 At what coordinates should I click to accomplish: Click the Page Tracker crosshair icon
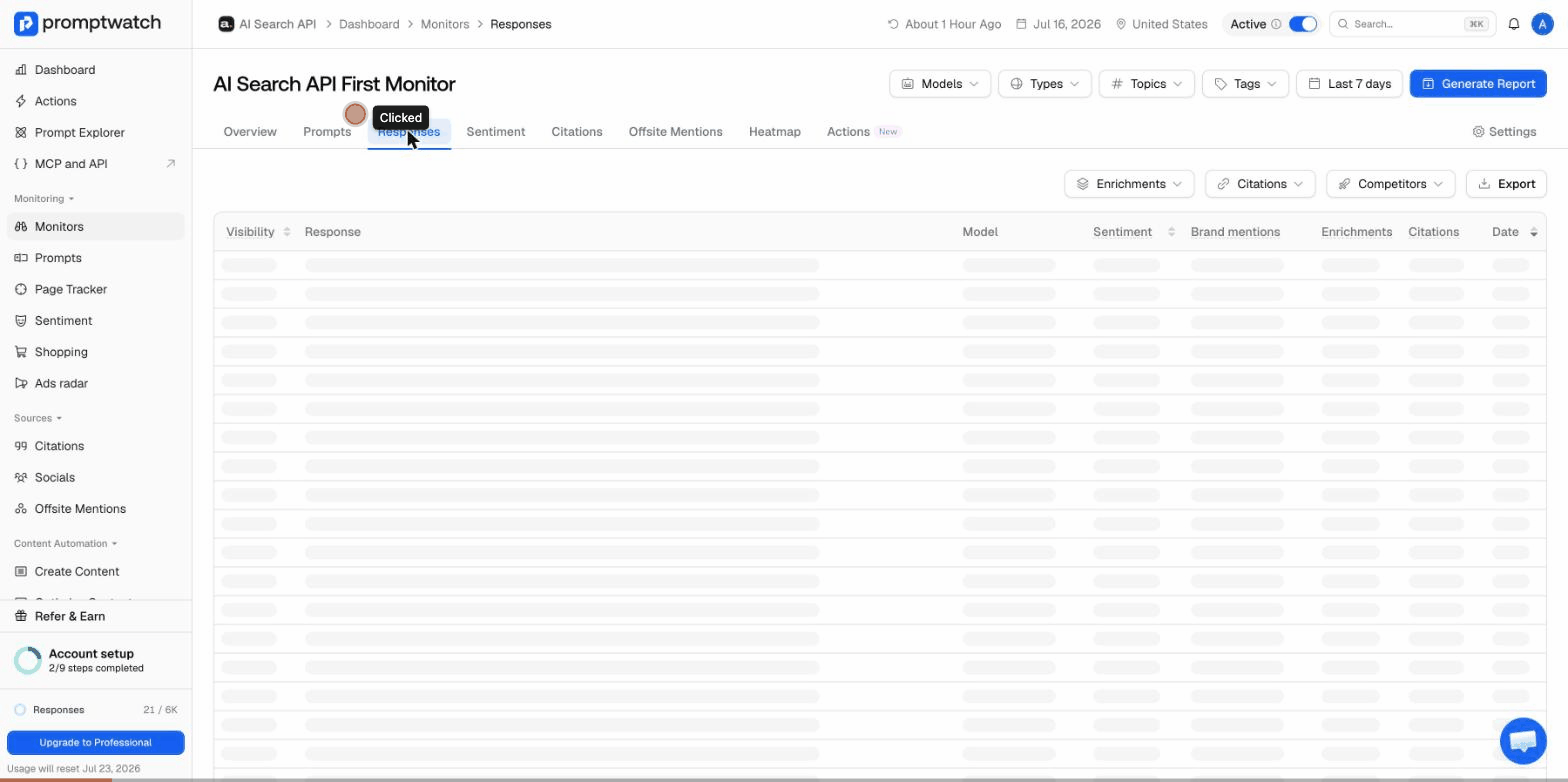pyautogui.click(x=21, y=290)
